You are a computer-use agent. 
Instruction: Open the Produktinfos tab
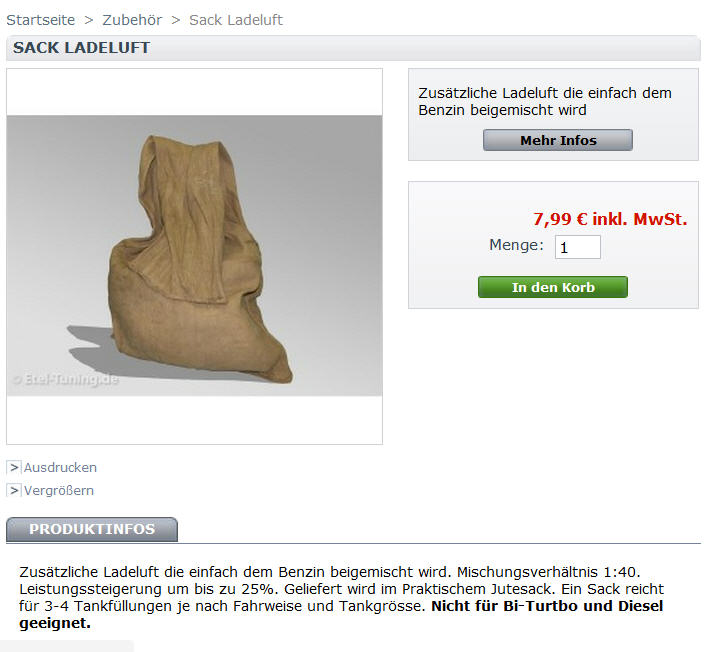[x=92, y=529]
